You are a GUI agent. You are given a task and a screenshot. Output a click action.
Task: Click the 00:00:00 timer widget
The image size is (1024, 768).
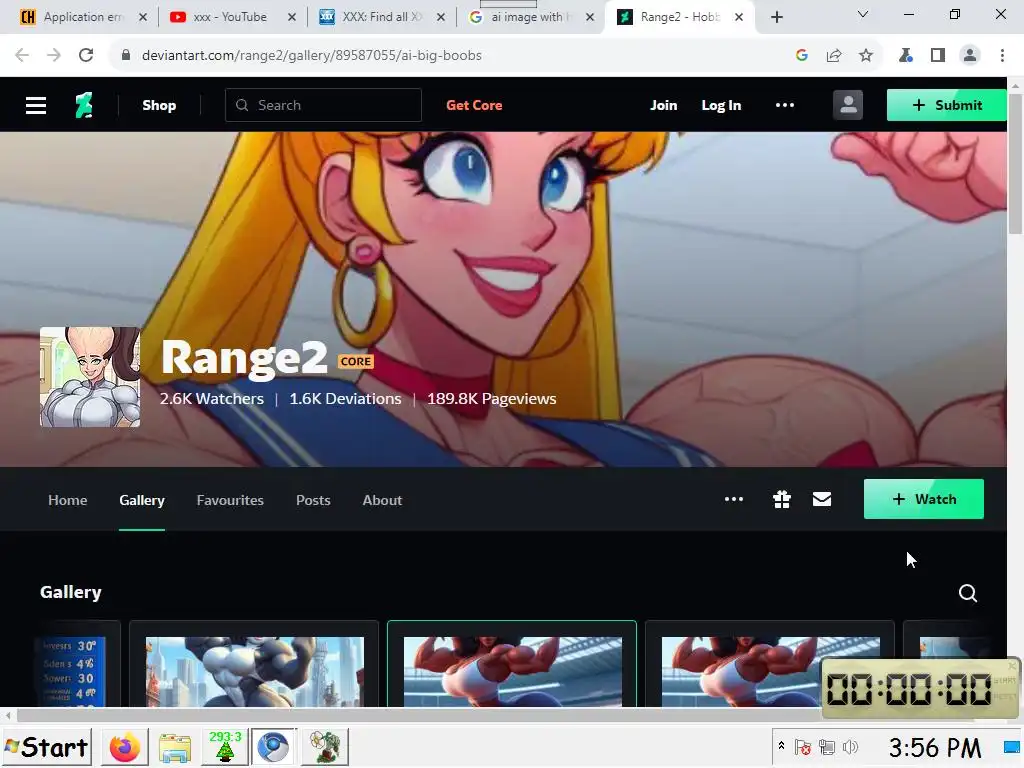920,688
